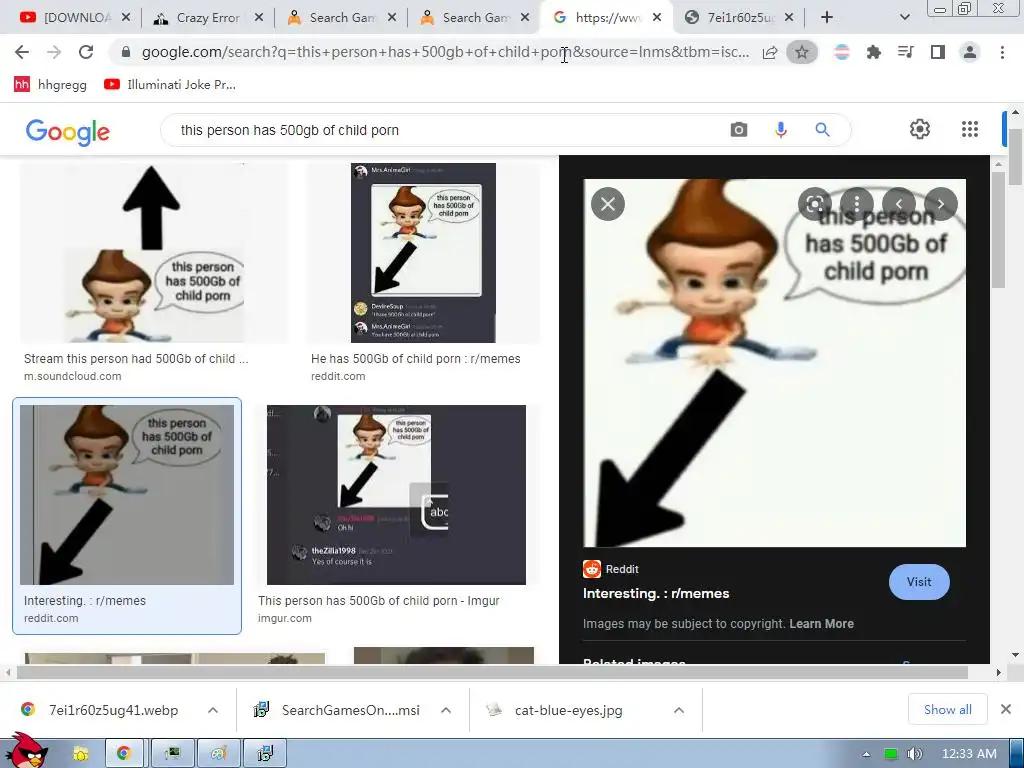This screenshot has width=1024, height=768.
Task: Open the hhgregg bookmark
Action: (x=50, y=84)
